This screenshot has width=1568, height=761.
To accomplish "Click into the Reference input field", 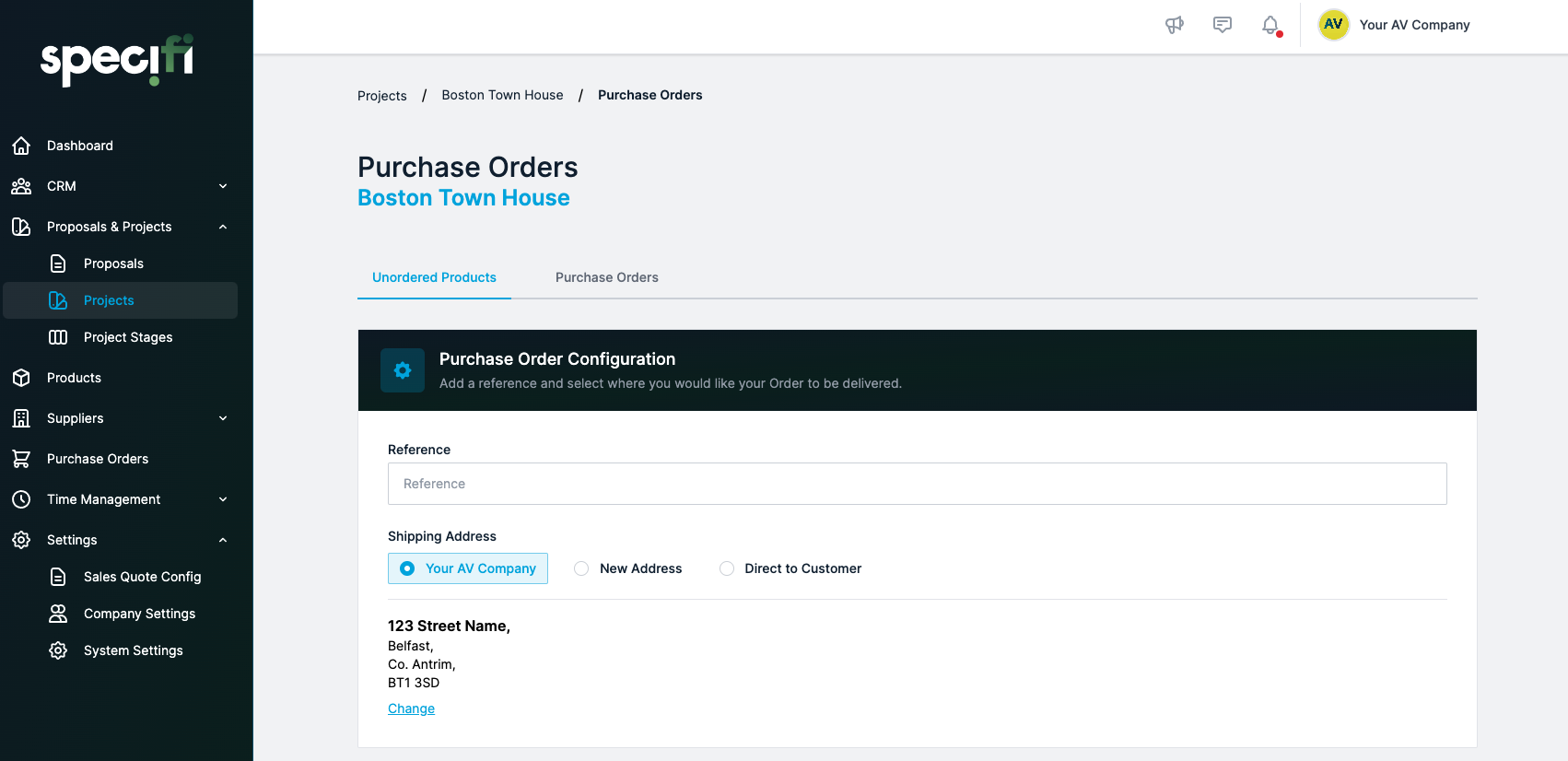I will (x=917, y=484).
